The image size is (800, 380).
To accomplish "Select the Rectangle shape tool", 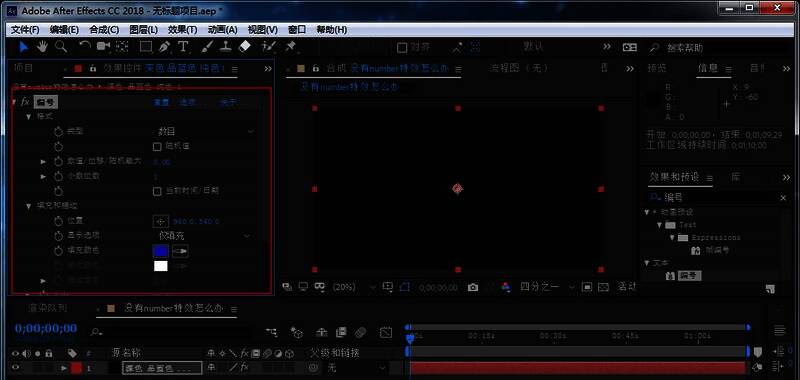I will coord(146,47).
